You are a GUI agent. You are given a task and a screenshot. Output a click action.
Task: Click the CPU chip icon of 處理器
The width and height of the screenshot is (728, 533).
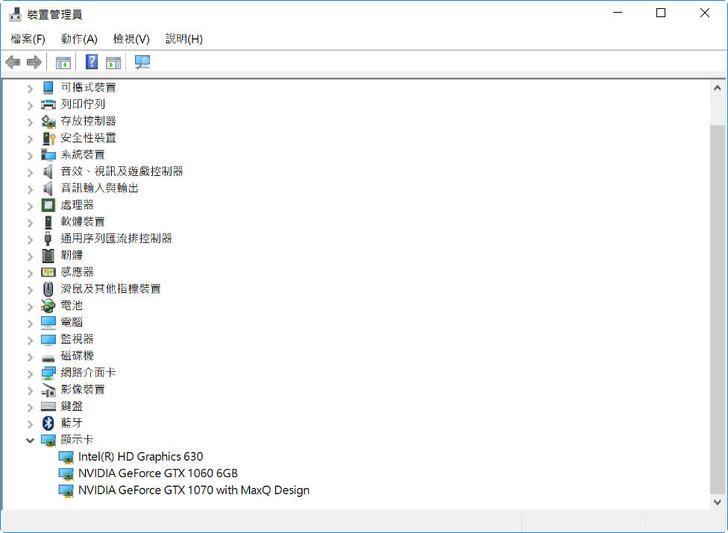(48, 205)
